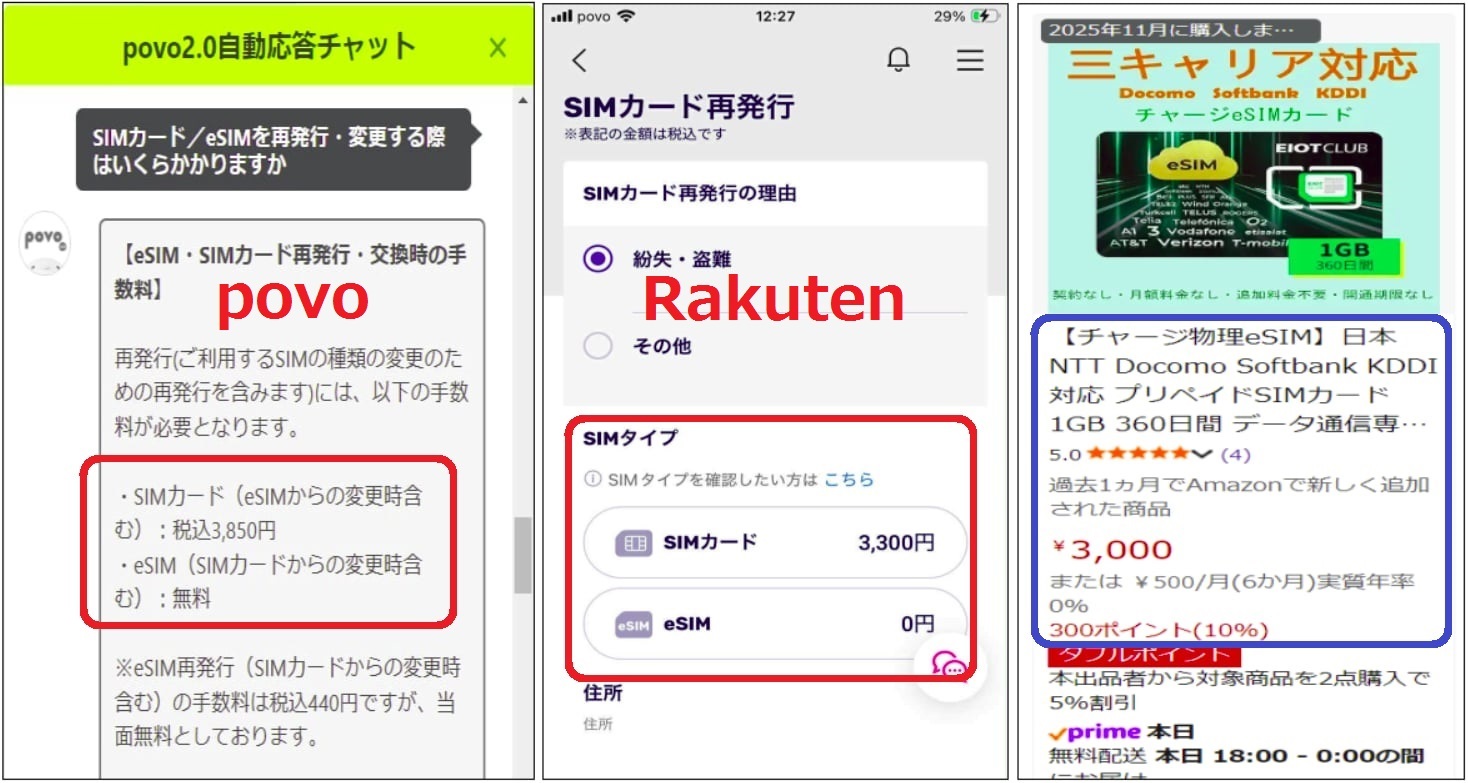
Task: Click the info icon beside SIMタイプ note
Action: [593, 480]
